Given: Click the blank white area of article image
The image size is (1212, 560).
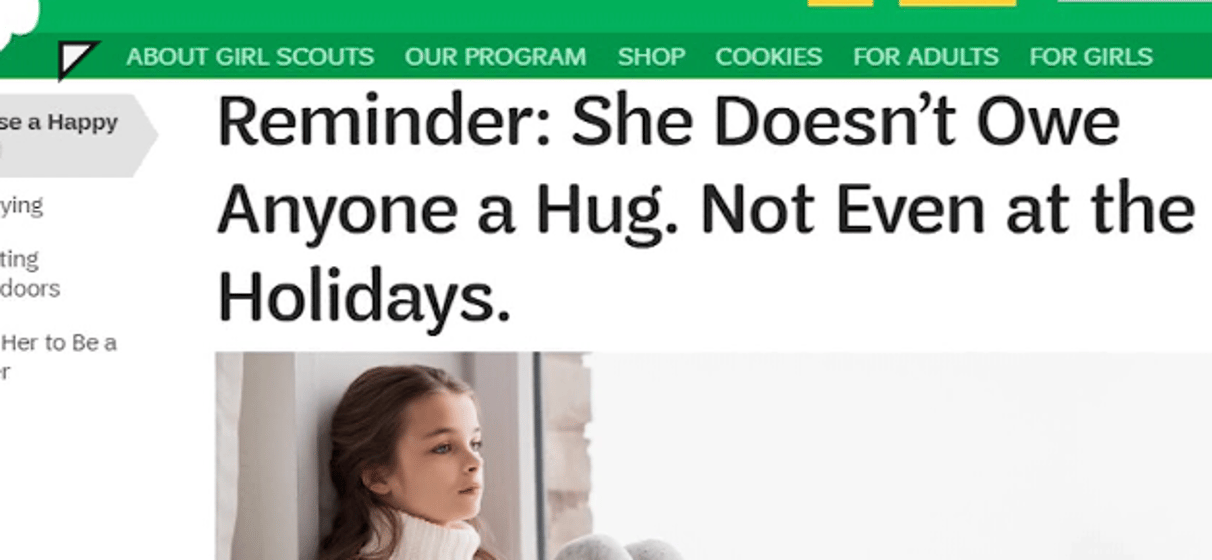Looking at the screenshot, I should pos(900,440).
